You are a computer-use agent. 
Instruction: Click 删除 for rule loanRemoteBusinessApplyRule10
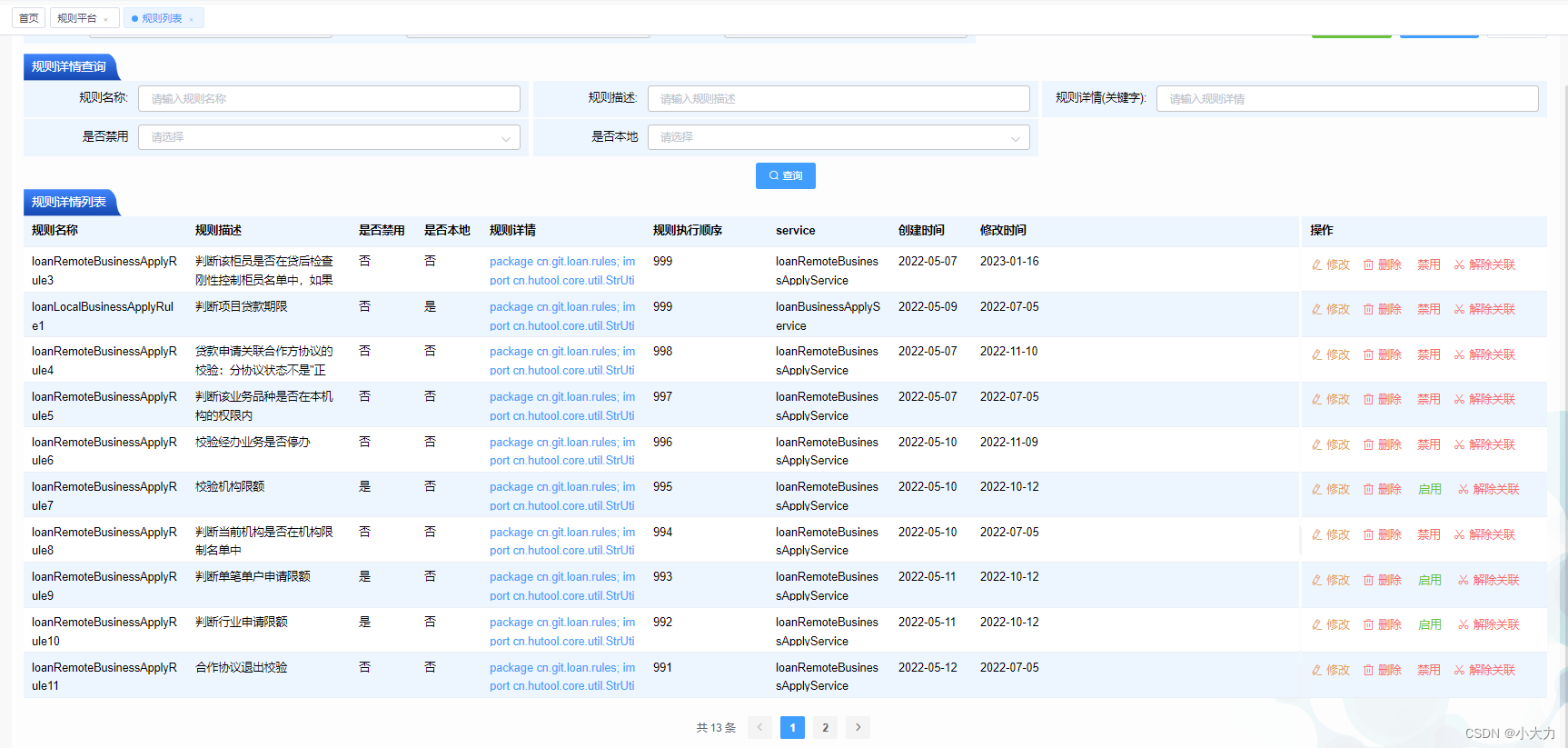(1382, 624)
